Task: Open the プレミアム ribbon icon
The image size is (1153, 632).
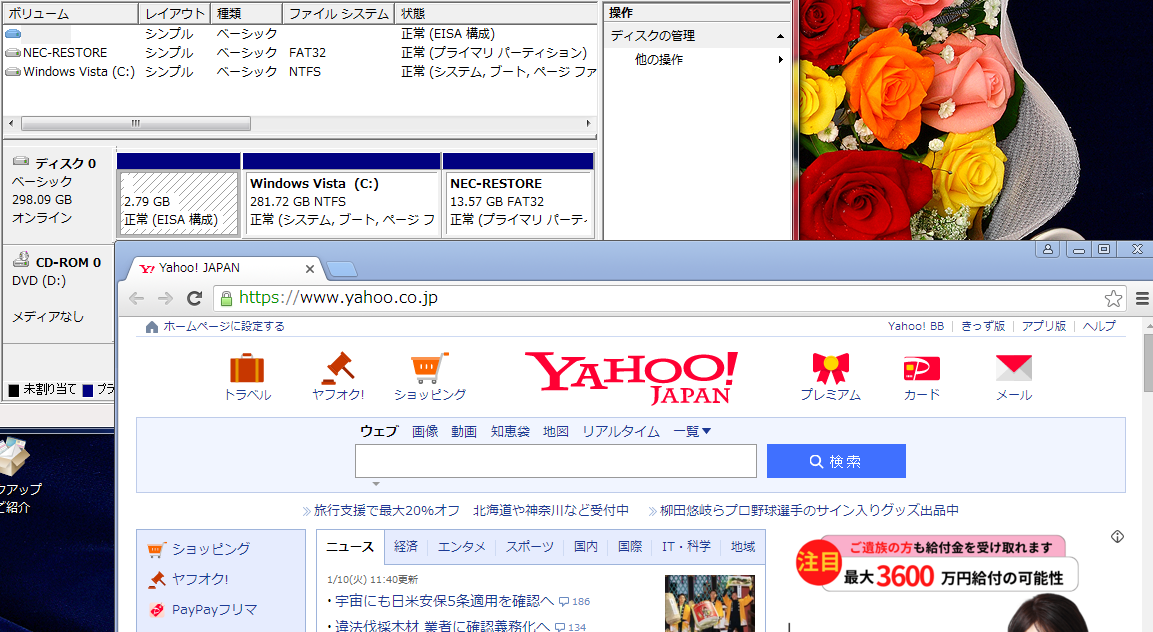Action: 830,369
